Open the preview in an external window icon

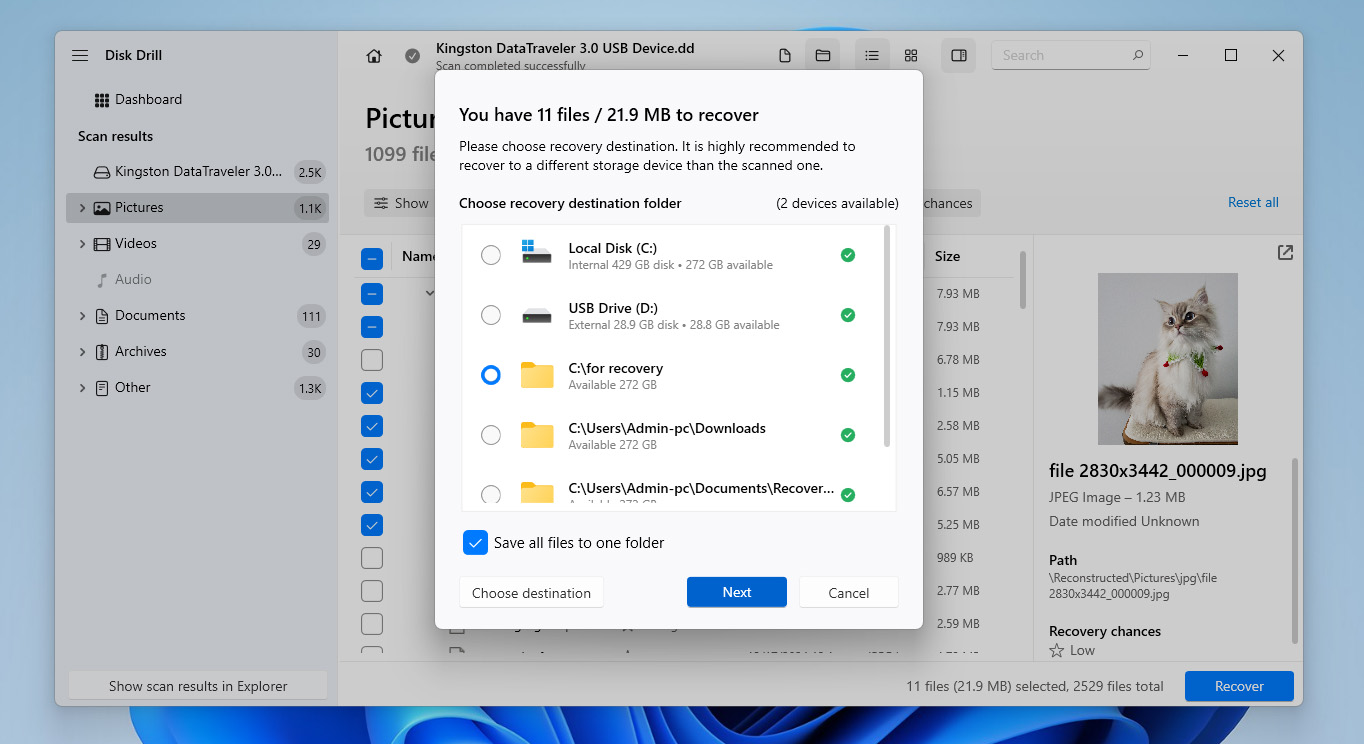point(1285,253)
